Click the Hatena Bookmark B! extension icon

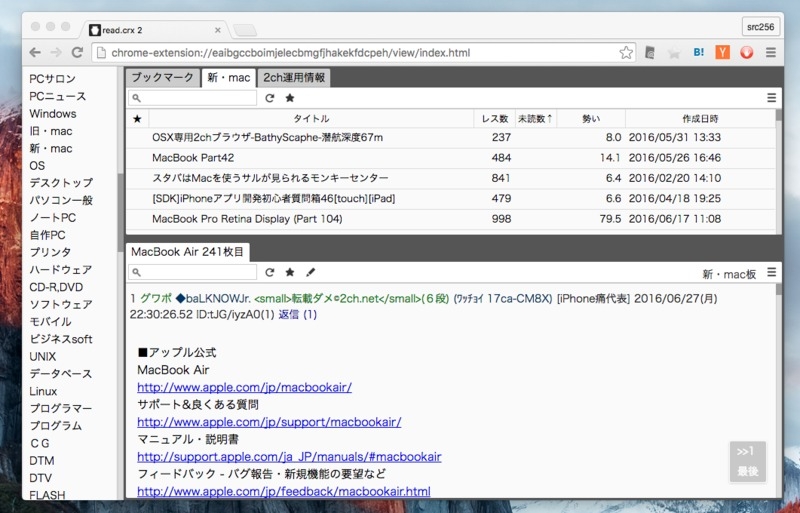pyautogui.click(x=699, y=52)
